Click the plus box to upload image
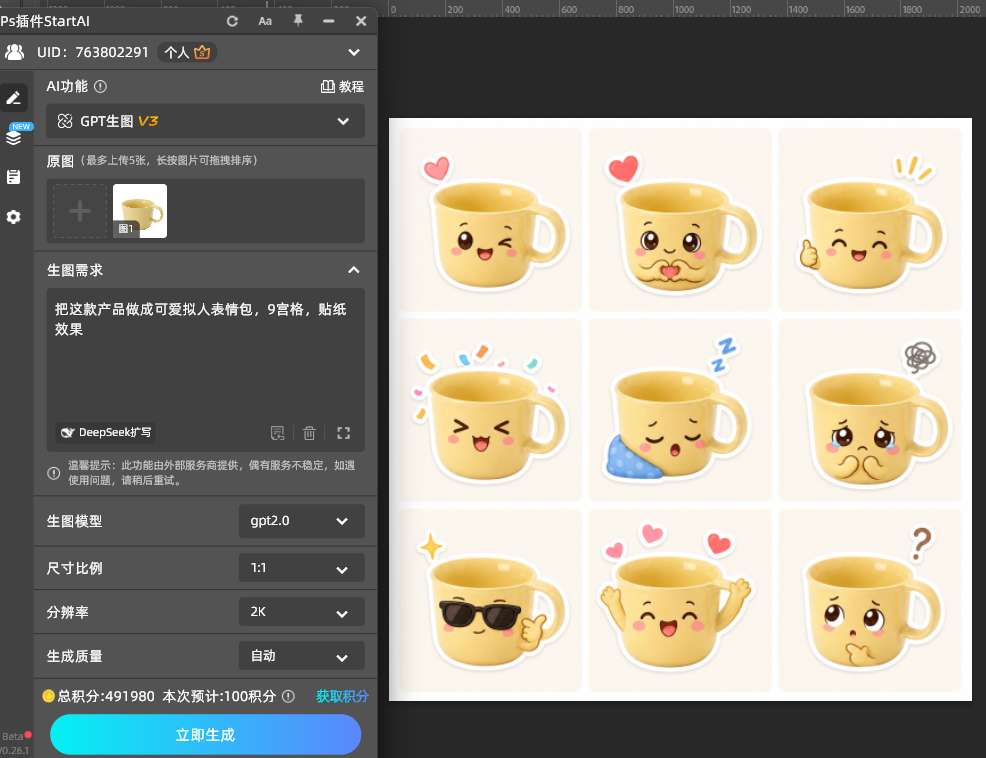The image size is (986, 758). 80,211
